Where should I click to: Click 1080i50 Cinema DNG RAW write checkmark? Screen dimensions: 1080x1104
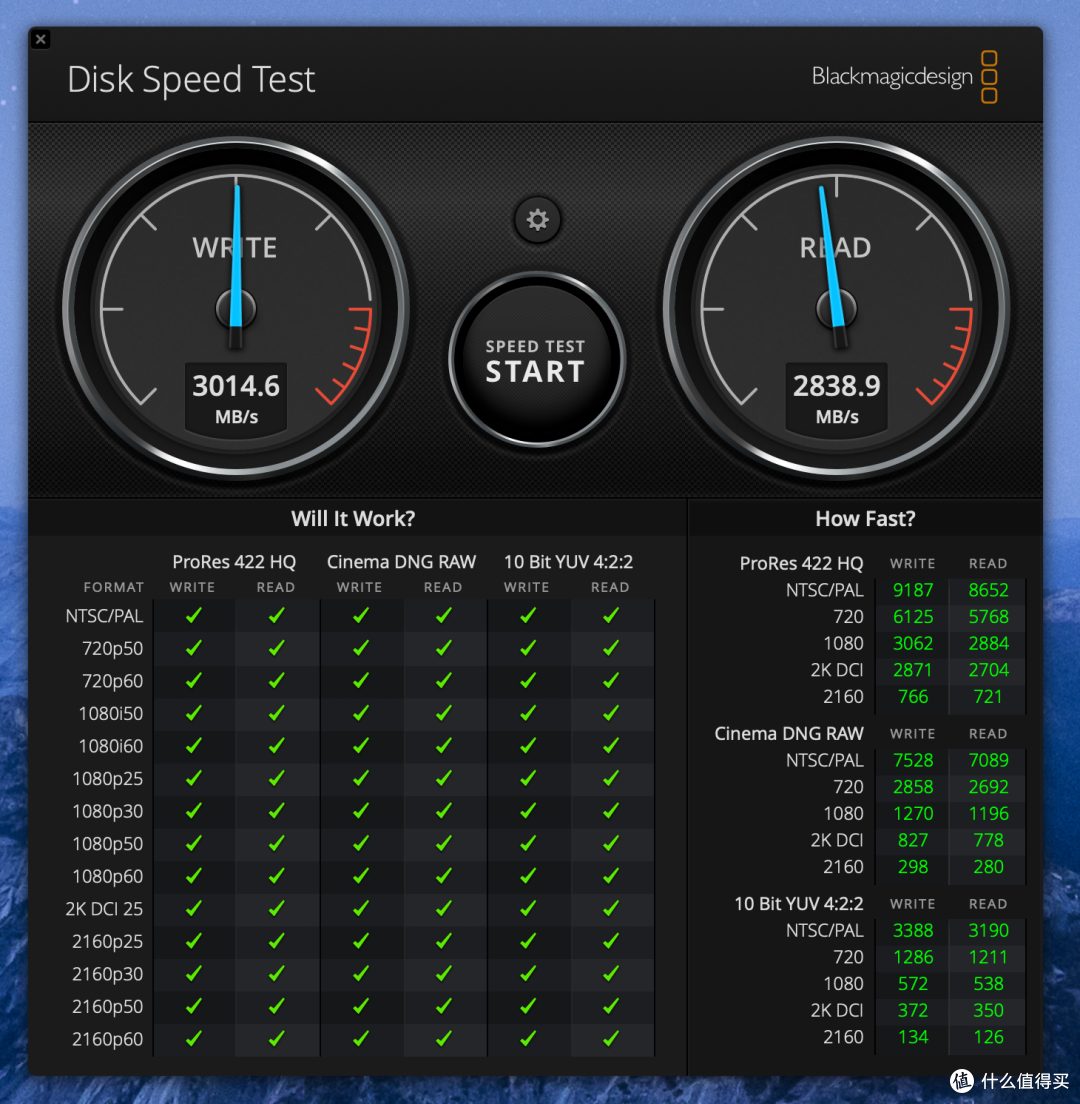click(x=360, y=713)
